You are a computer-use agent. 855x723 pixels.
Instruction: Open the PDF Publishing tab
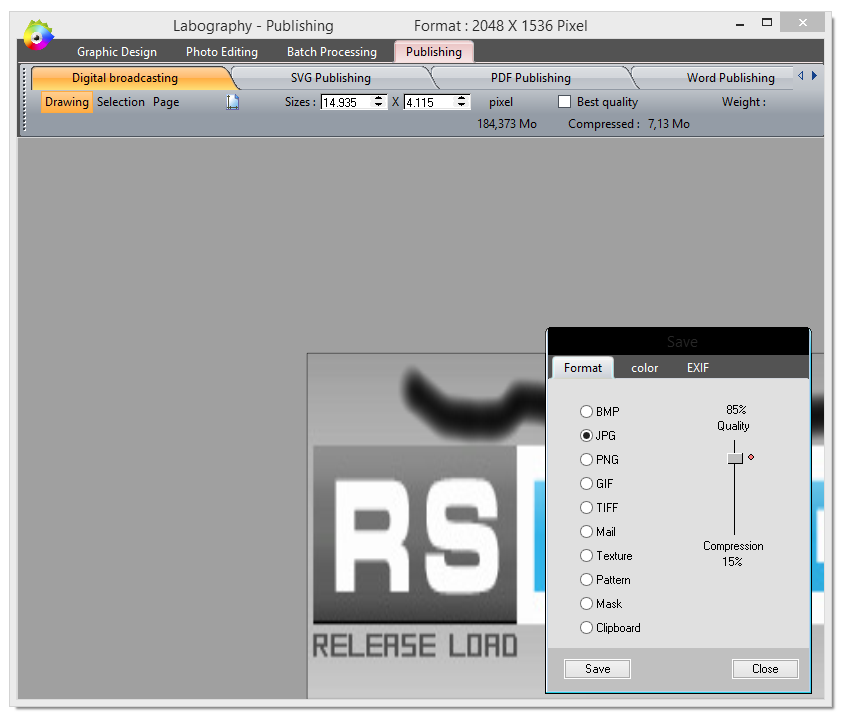[x=531, y=78]
